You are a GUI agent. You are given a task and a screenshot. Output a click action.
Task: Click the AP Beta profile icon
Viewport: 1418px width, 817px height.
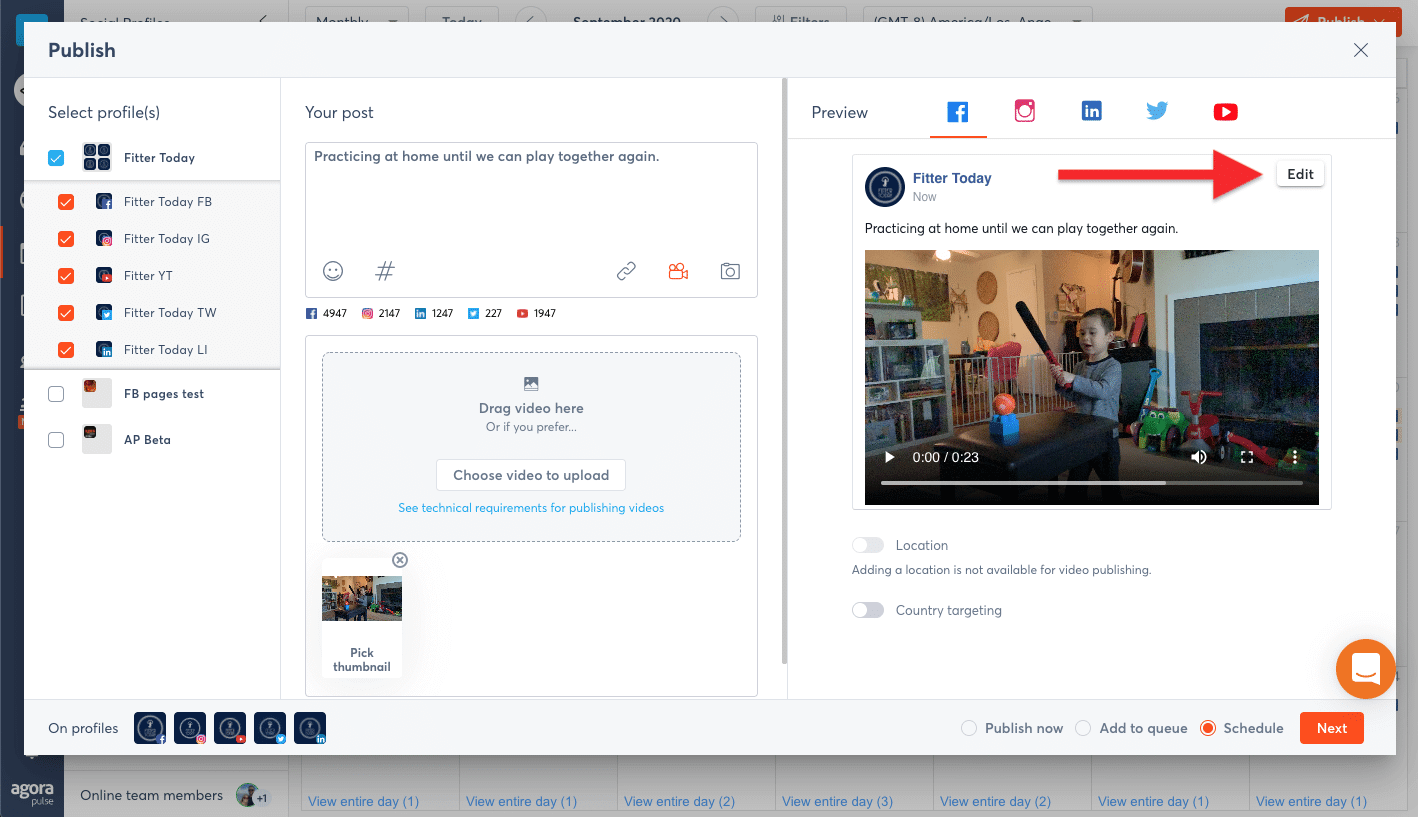coord(97,440)
